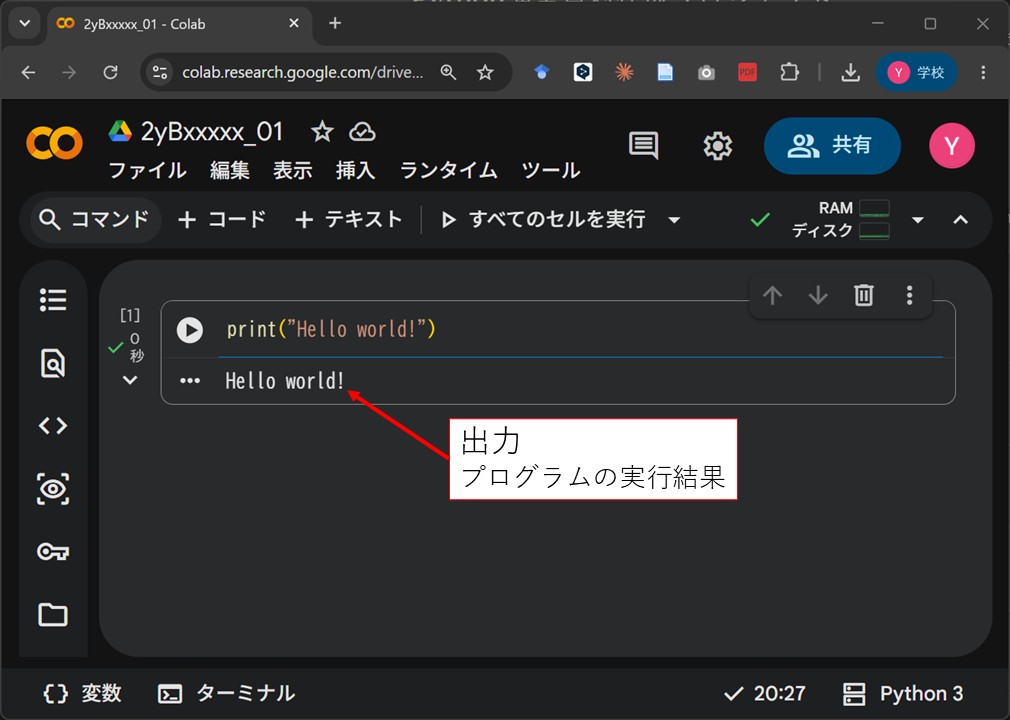Open the コマンド search palette
The image size is (1010, 720).
coord(95,220)
